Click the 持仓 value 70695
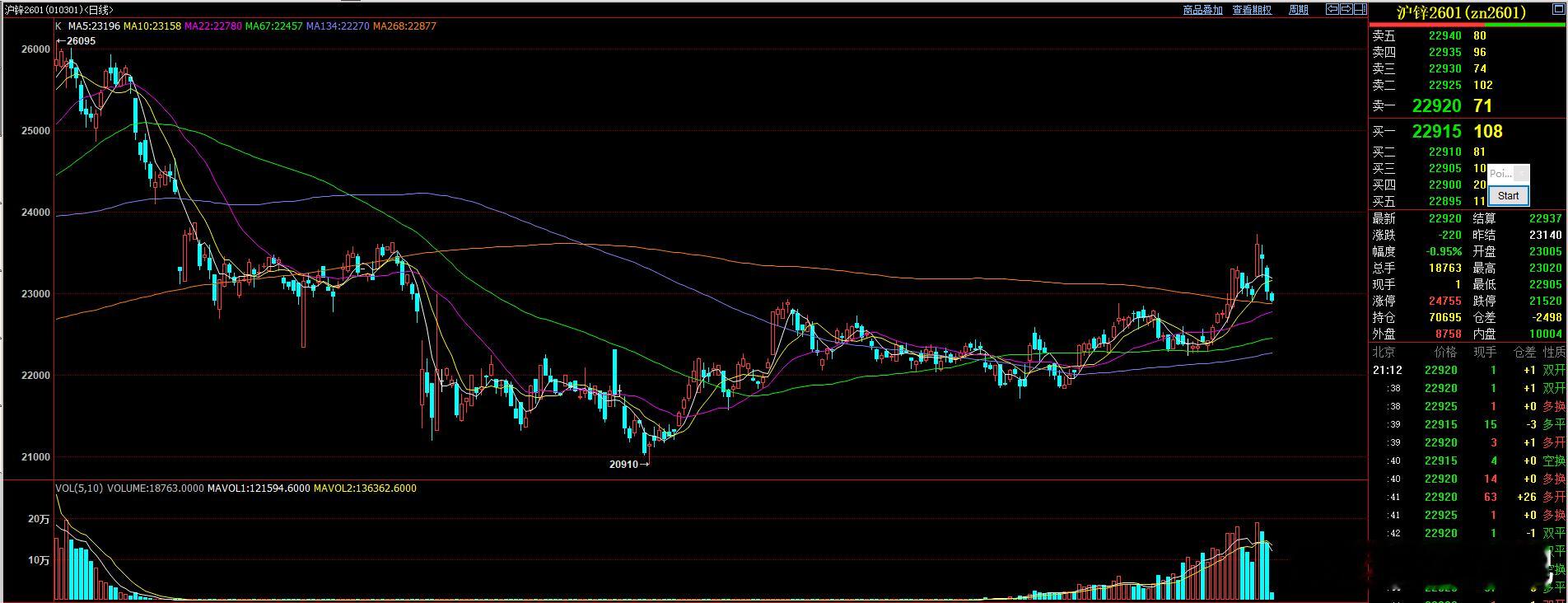Image resolution: width=1568 pixels, height=603 pixels. point(1445,317)
